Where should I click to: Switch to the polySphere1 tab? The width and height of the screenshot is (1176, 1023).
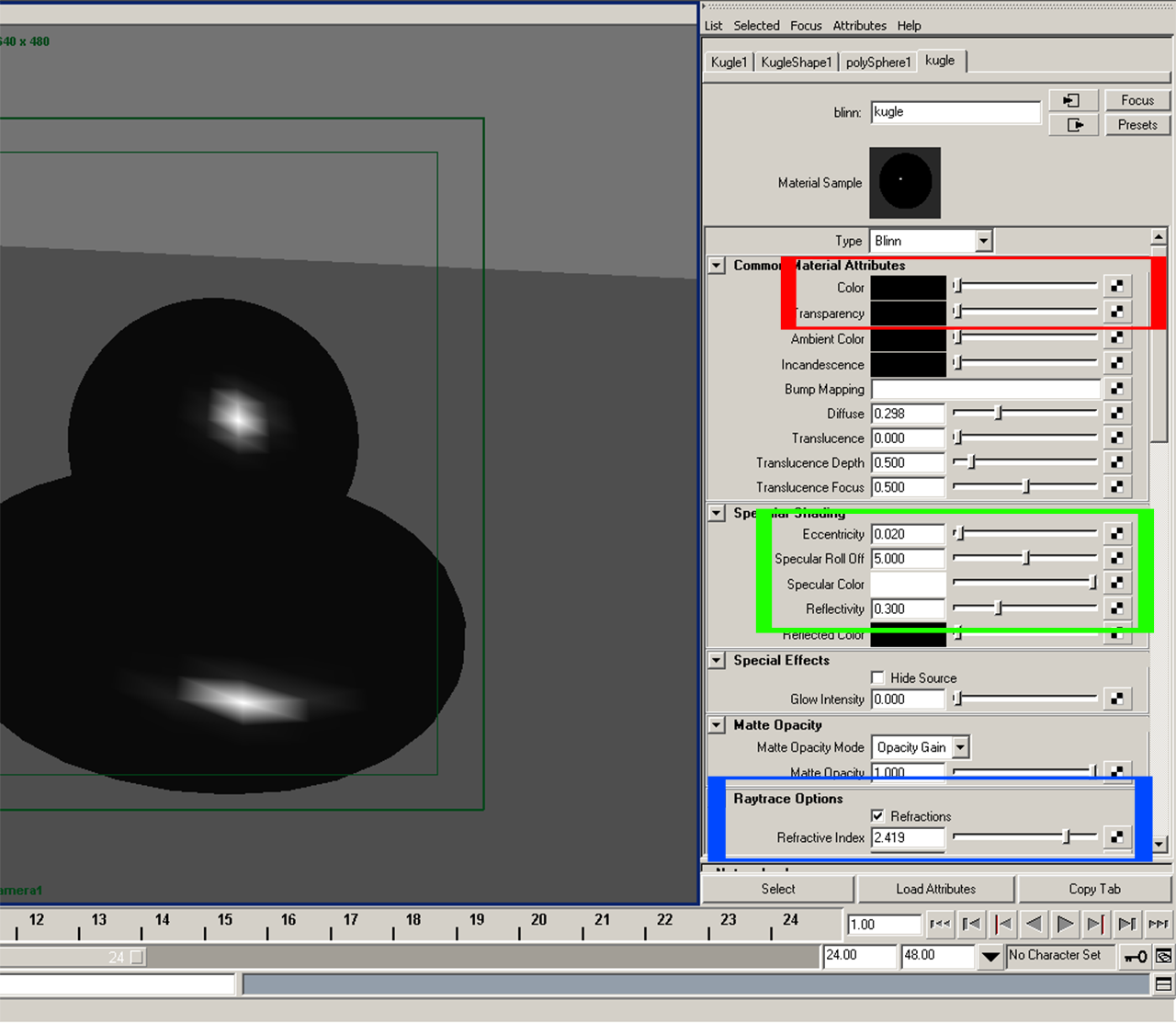(879, 63)
